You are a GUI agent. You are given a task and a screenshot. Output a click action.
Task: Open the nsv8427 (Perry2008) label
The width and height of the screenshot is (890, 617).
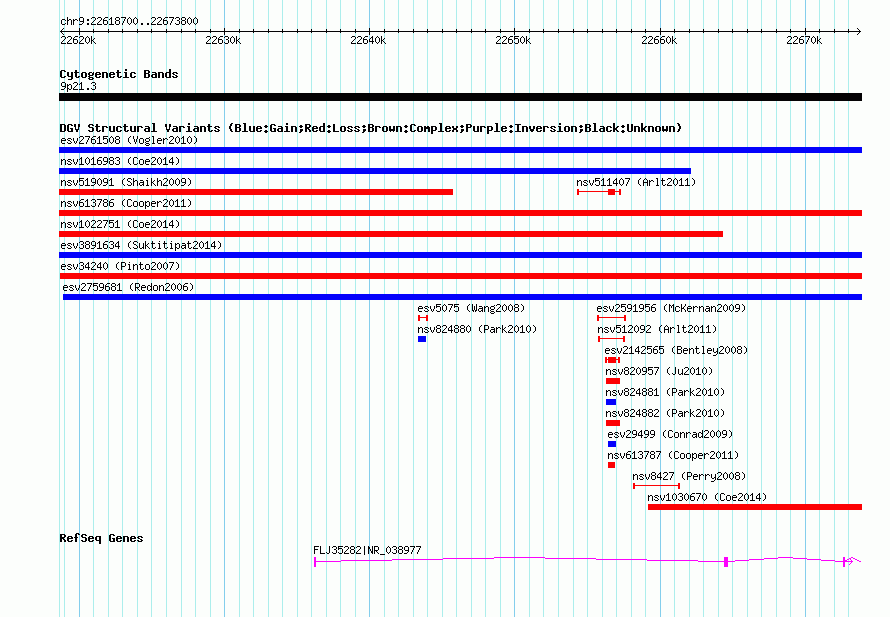pos(689,476)
